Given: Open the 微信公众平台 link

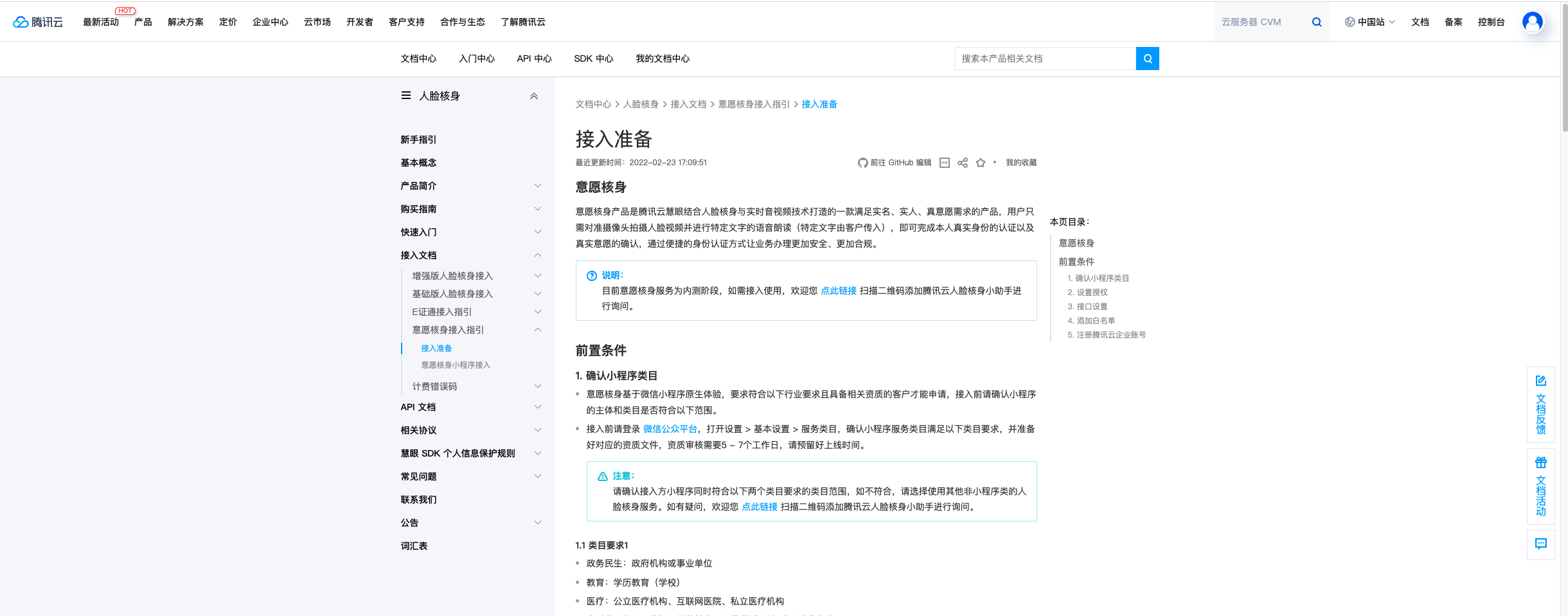Looking at the screenshot, I should pyautogui.click(x=670, y=429).
